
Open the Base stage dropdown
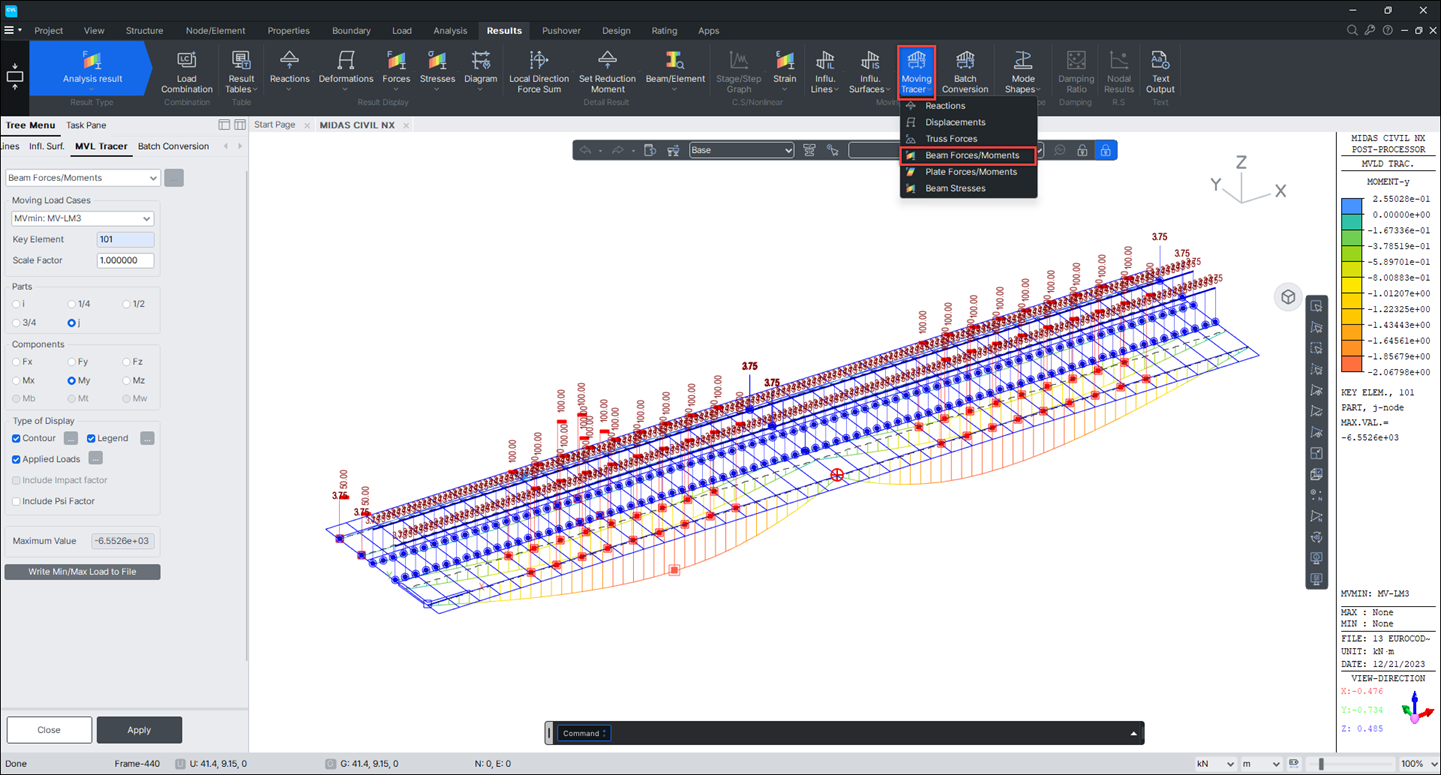click(x=741, y=150)
